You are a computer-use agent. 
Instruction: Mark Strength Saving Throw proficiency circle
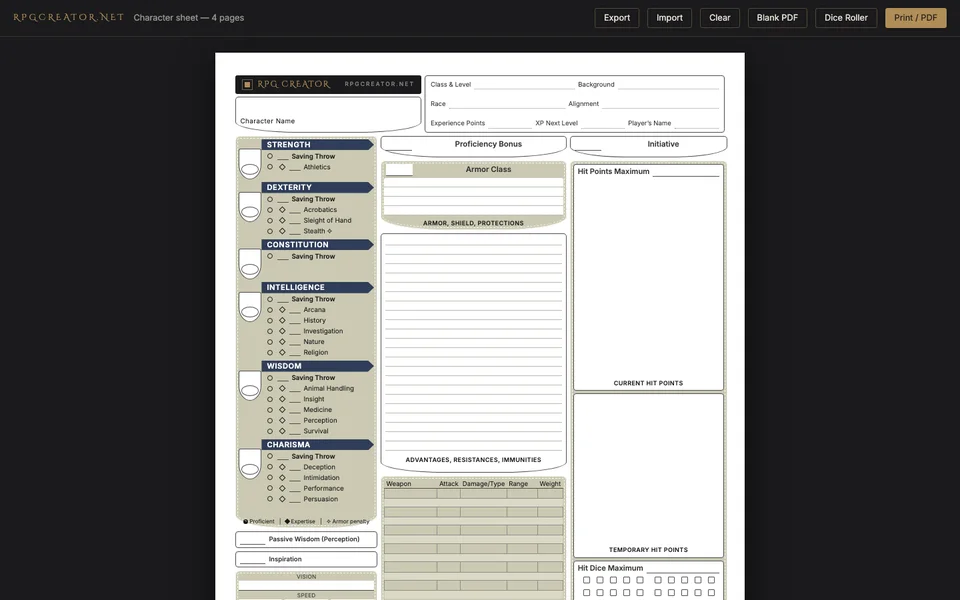[x=270, y=156]
